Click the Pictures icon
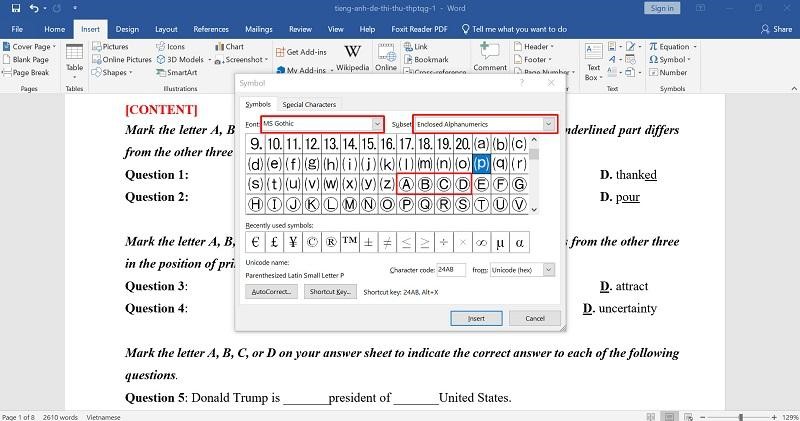The image size is (800, 421). tap(96, 46)
